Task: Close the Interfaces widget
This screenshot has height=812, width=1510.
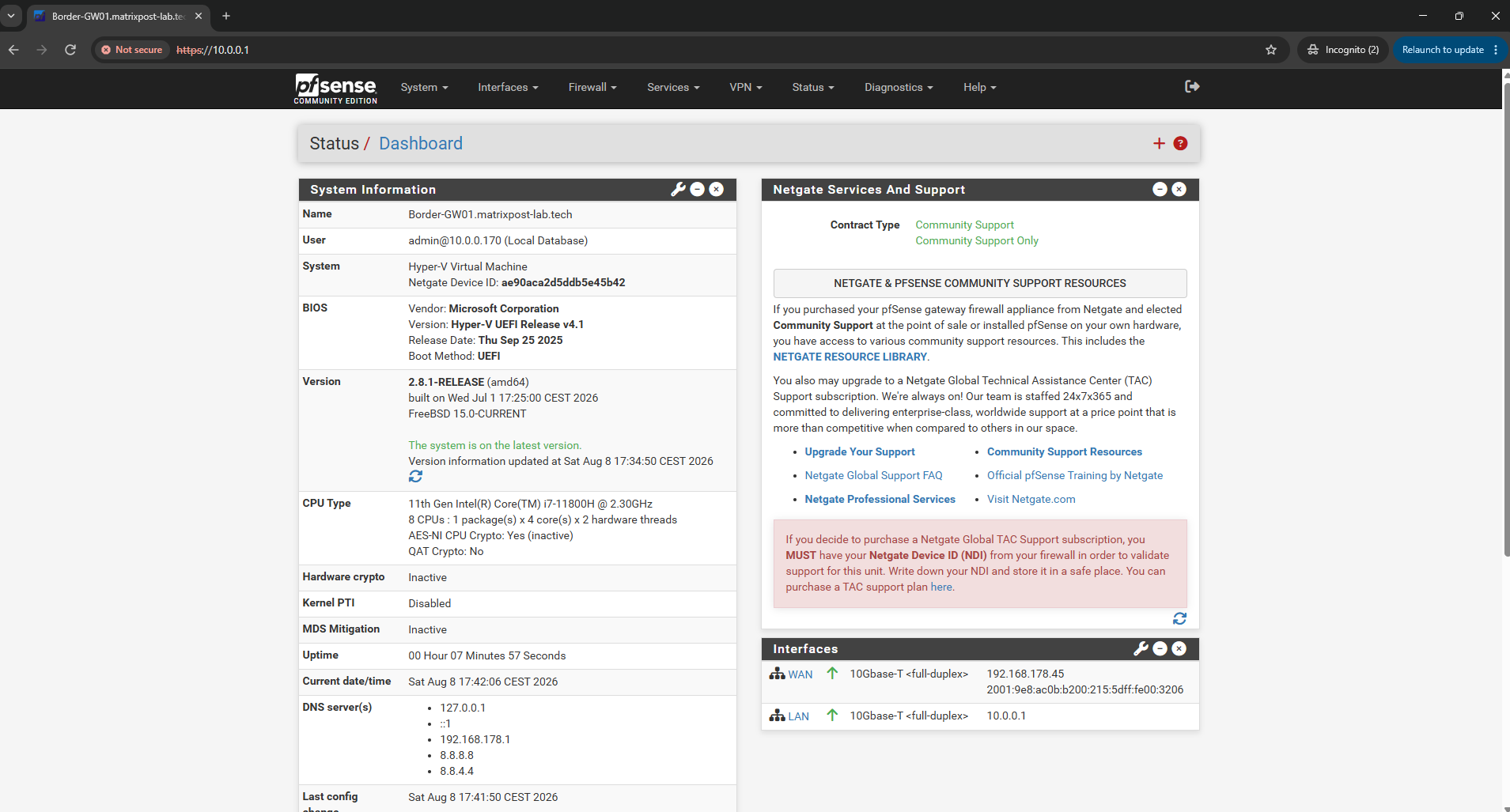Action: 1179,648
